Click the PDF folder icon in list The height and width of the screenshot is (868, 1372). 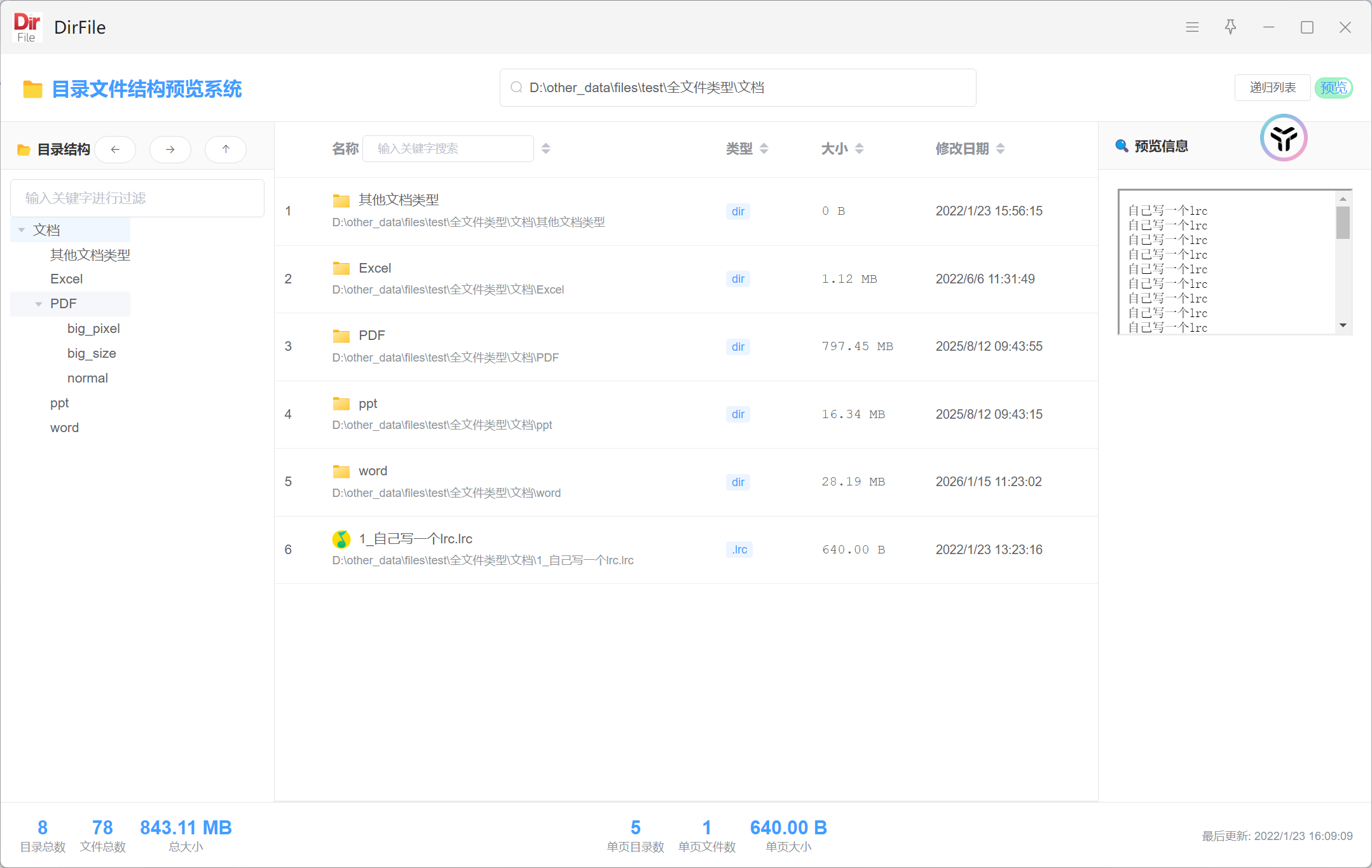(x=341, y=336)
